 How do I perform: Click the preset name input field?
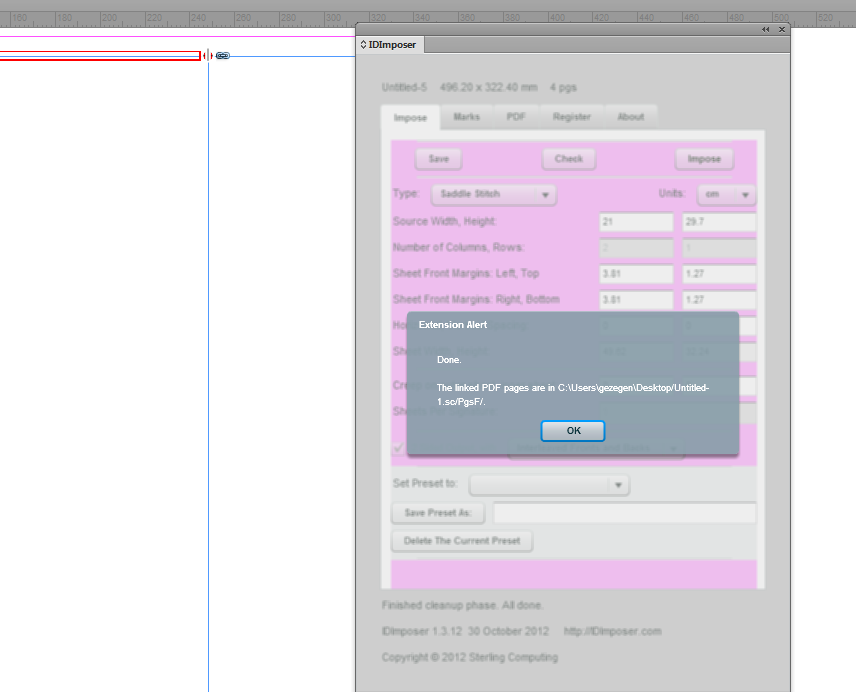point(624,513)
